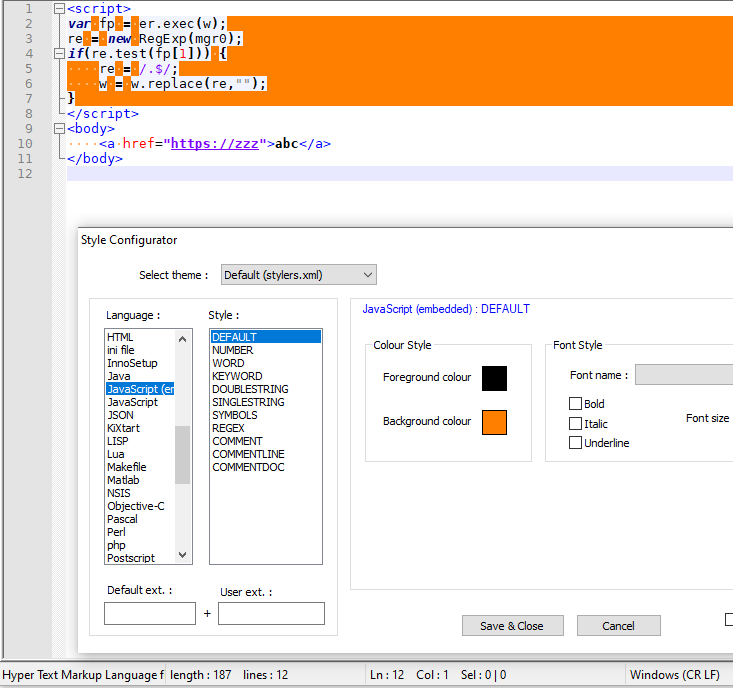Collapse the body tag fold on line 9

click(x=59, y=129)
